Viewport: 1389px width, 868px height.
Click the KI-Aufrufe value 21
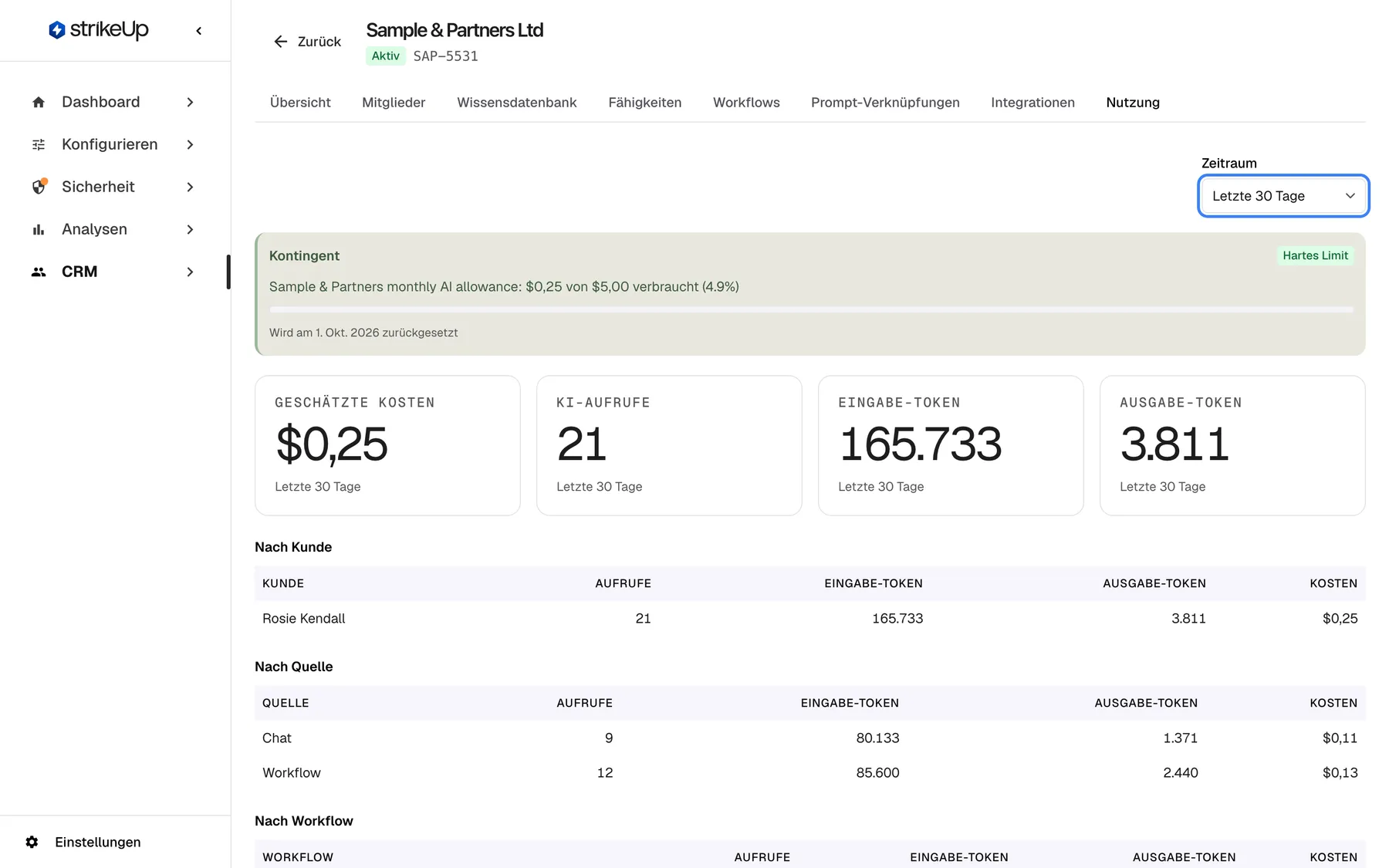coord(582,444)
